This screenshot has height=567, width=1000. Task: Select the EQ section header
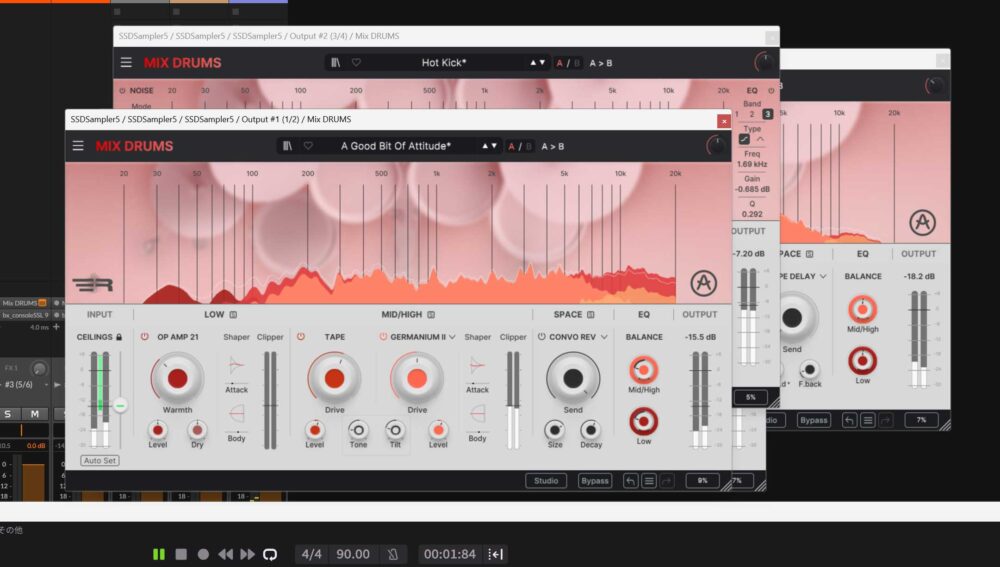click(x=644, y=314)
